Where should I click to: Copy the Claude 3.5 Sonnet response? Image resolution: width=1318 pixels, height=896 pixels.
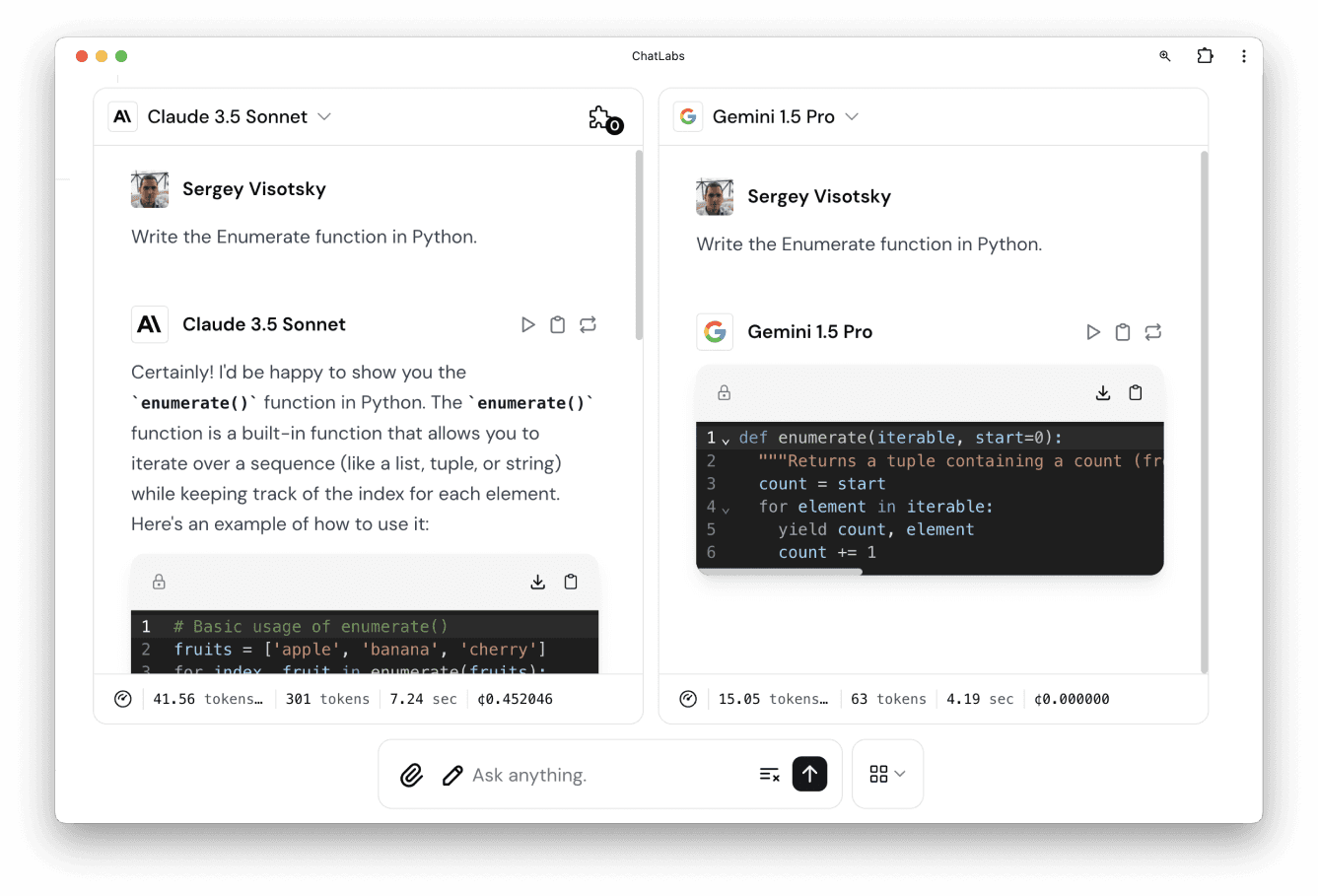(558, 324)
